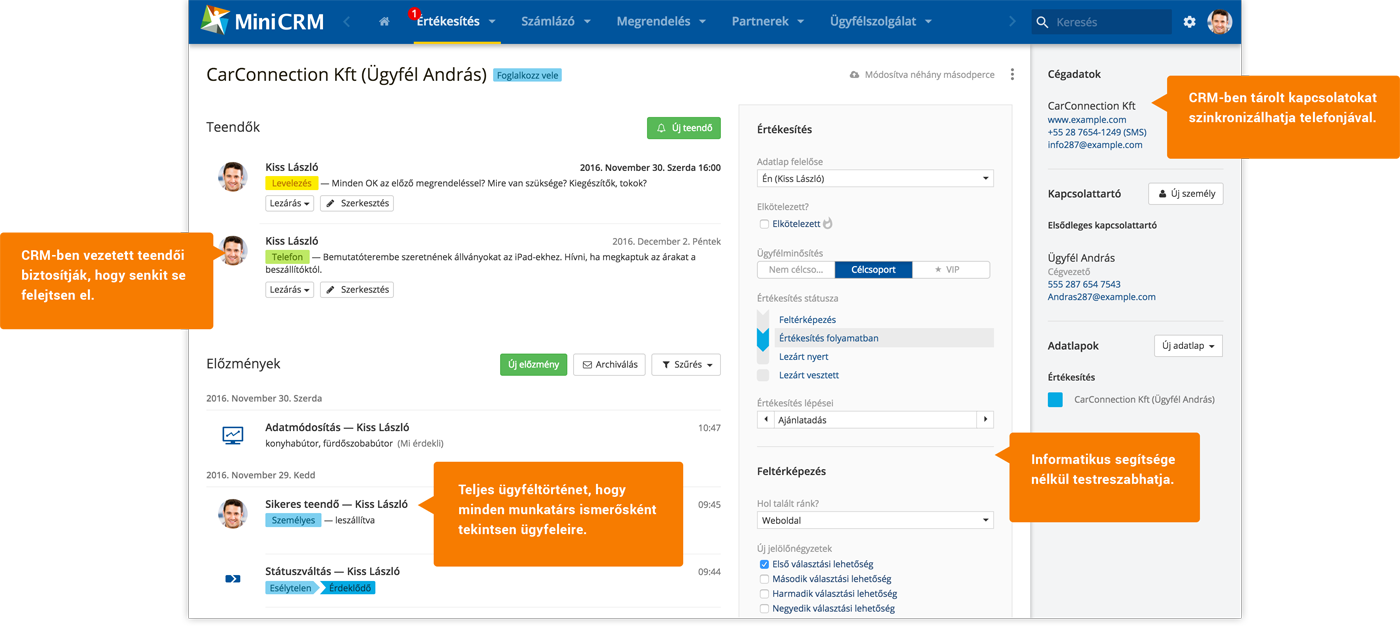The image size is (1400, 626).
Task: Click the green Új teendő button
Action: [684, 128]
